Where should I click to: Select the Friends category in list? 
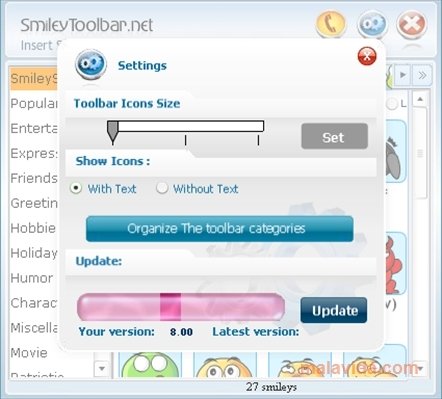click(x=34, y=178)
